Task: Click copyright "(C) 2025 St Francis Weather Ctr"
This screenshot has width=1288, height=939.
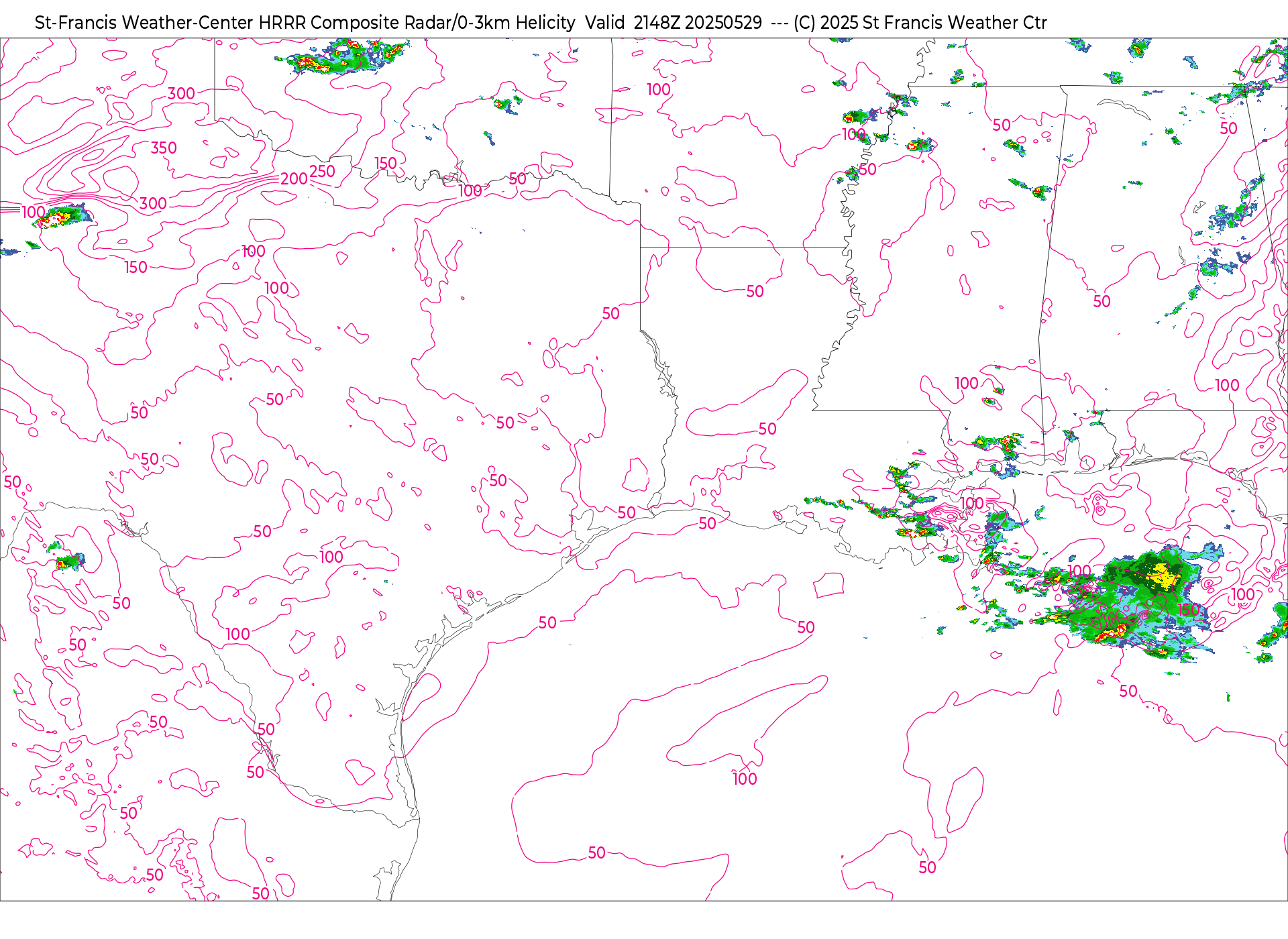Action: tap(920, 23)
